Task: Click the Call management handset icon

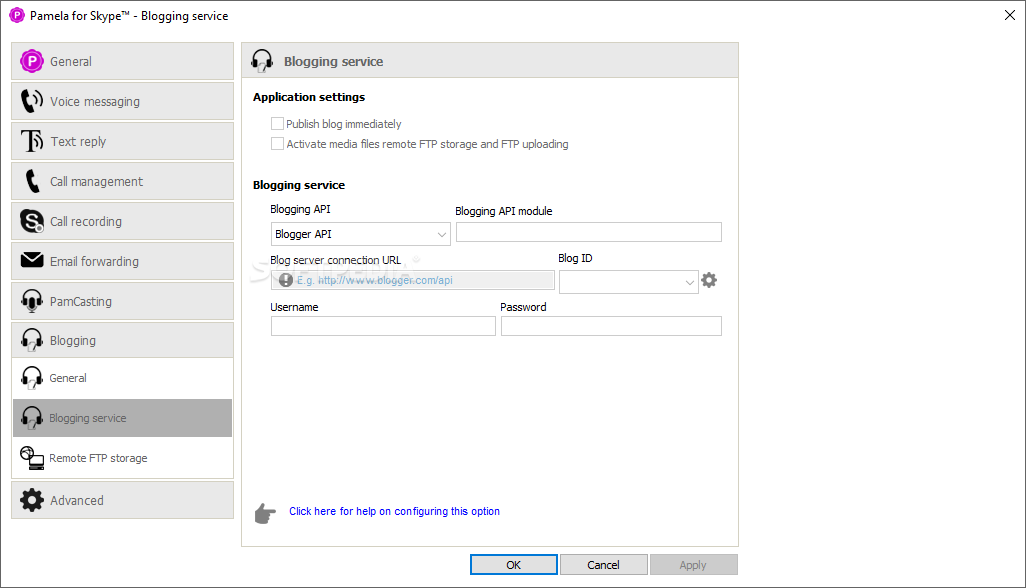Action: pos(32,181)
